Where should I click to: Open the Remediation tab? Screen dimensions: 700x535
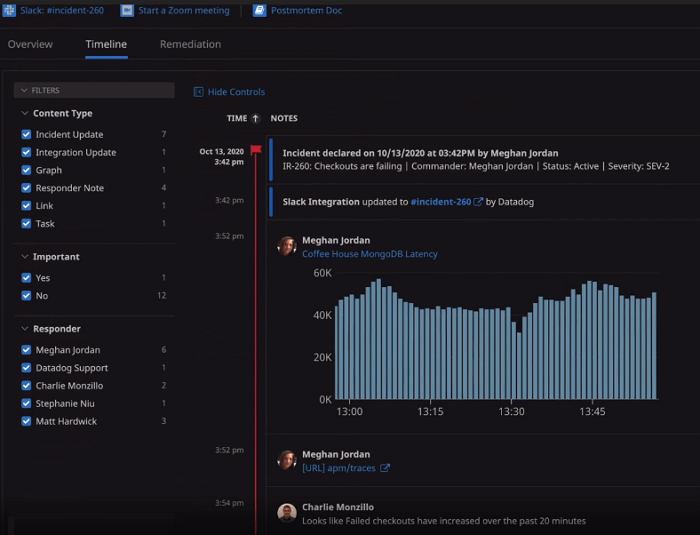tap(190, 44)
